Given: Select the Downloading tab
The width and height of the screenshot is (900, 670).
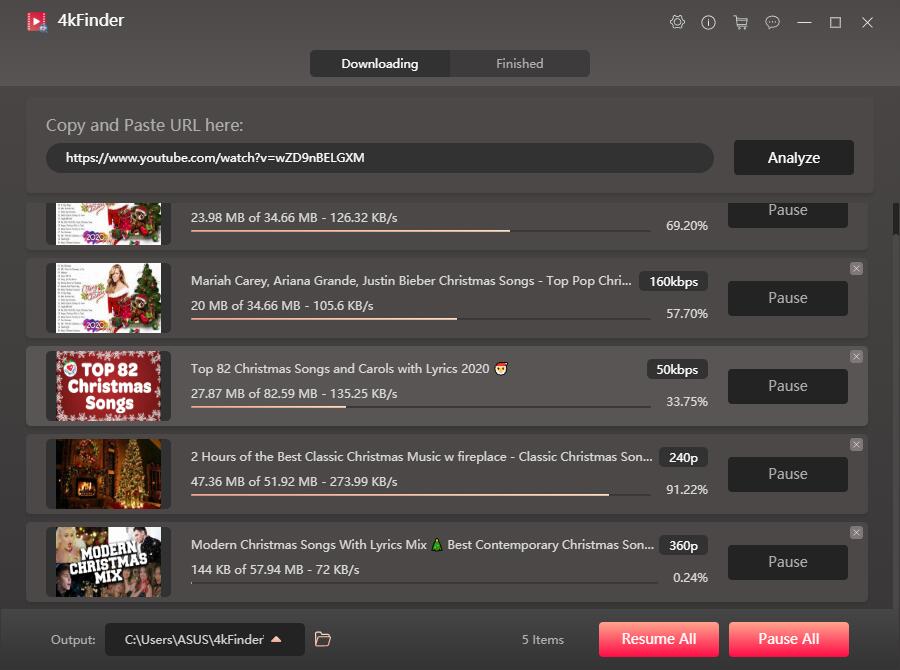Looking at the screenshot, I should coord(380,64).
